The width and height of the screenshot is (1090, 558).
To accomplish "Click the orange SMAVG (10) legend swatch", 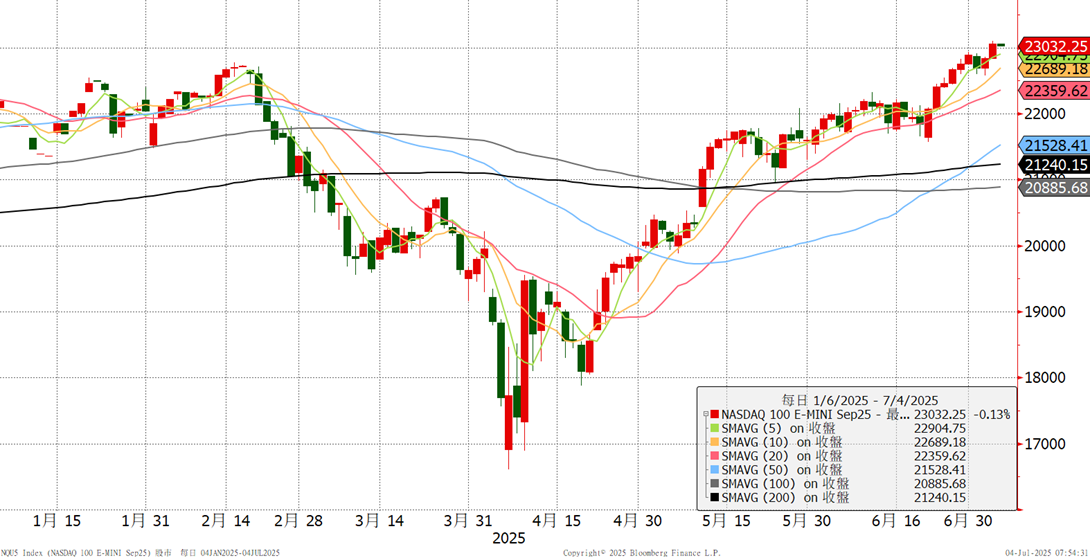I will click(715, 443).
